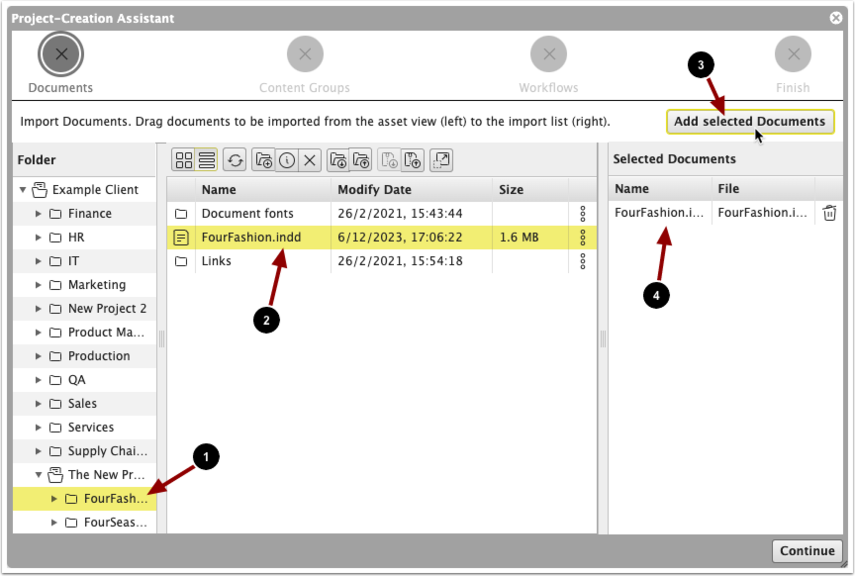The image size is (855, 576).
Task: Select Supply Chai... folder in tree
Action: click(x=107, y=451)
